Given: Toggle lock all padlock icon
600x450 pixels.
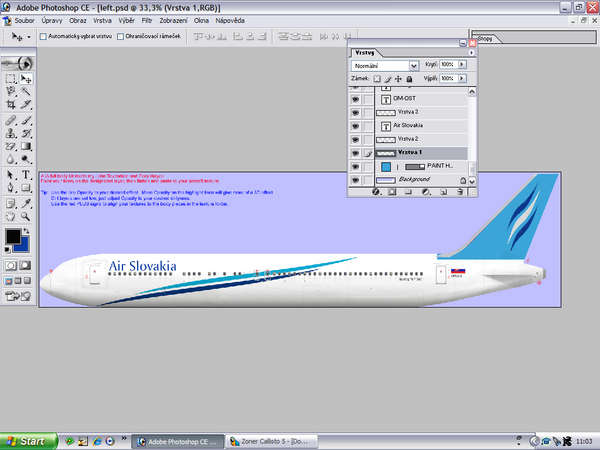Looking at the screenshot, I should click(x=409, y=79).
